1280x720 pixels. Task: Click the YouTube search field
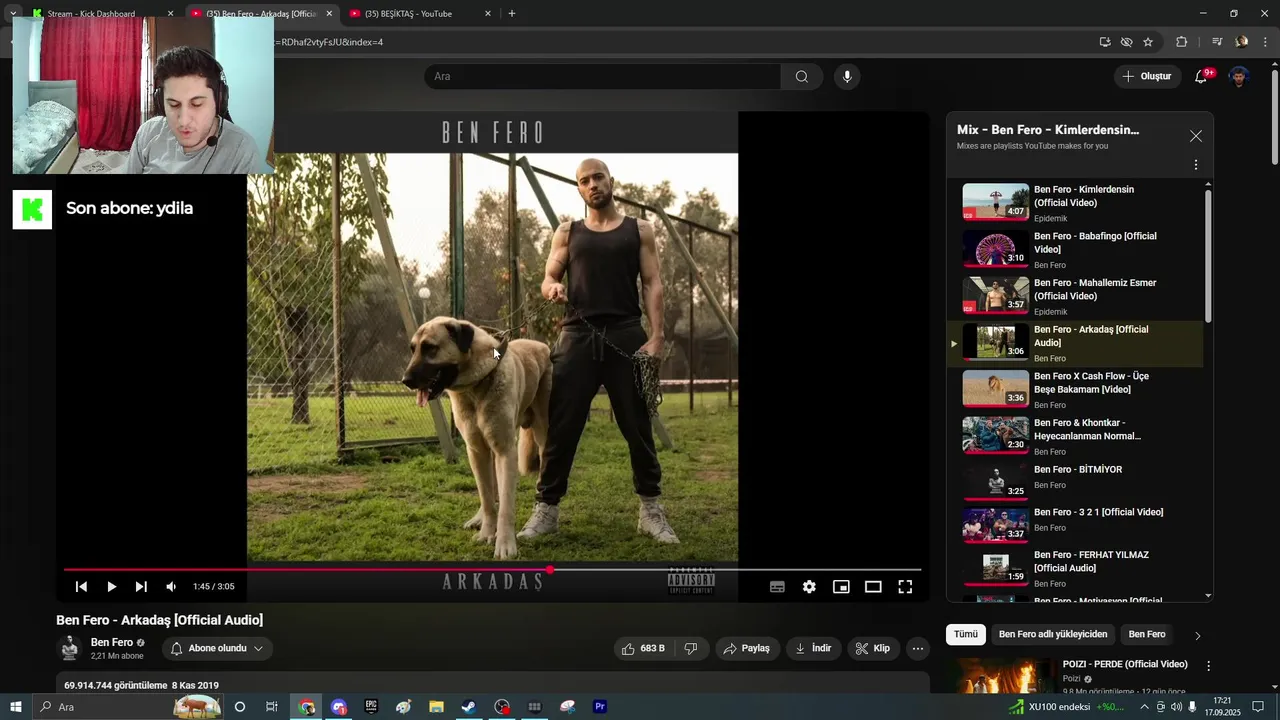tap(602, 77)
